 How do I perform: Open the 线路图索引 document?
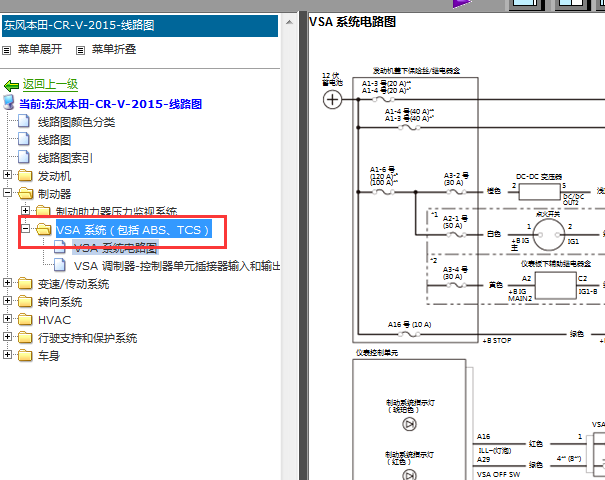point(65,158)
